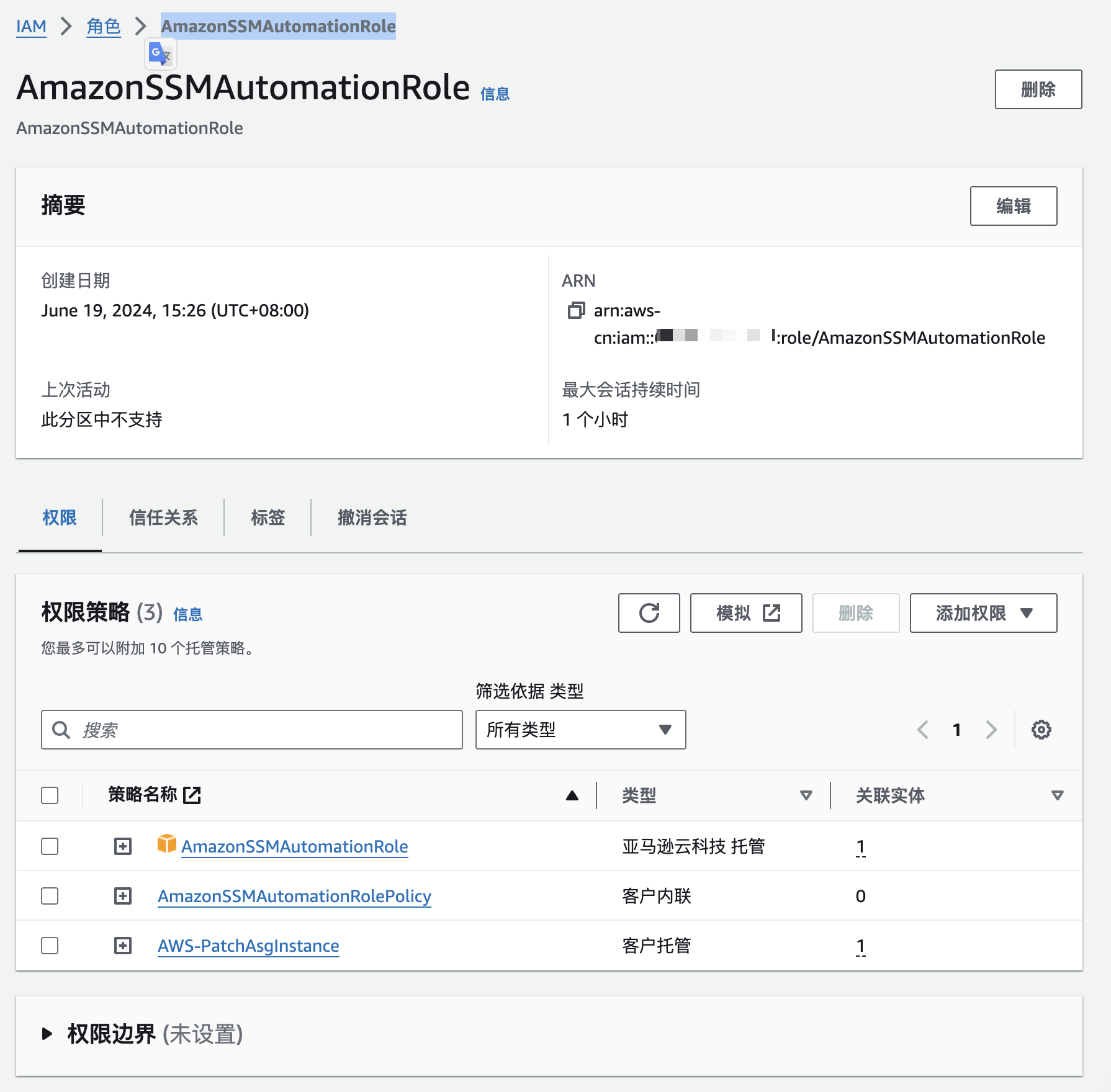Sort the policy table by 策略名称 arrow

click(x=572, y=795)
